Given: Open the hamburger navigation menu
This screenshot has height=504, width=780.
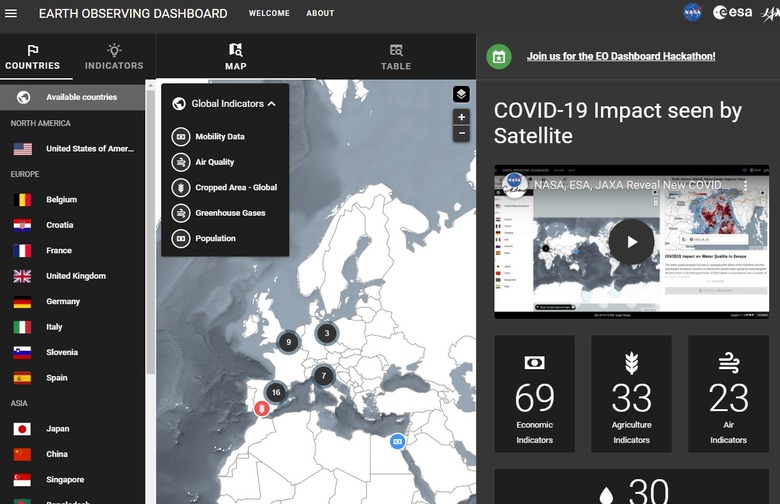Looking at the screenshot, I should (x=12, y=13).
